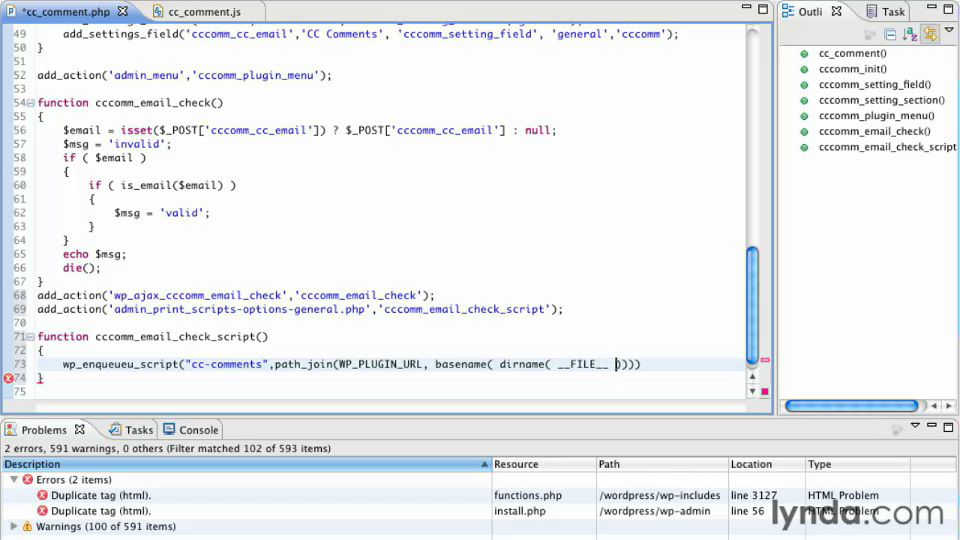Viewport: 960px width, 540px height.
Task: Open the Problems view tab
Action: pos(43,430)
